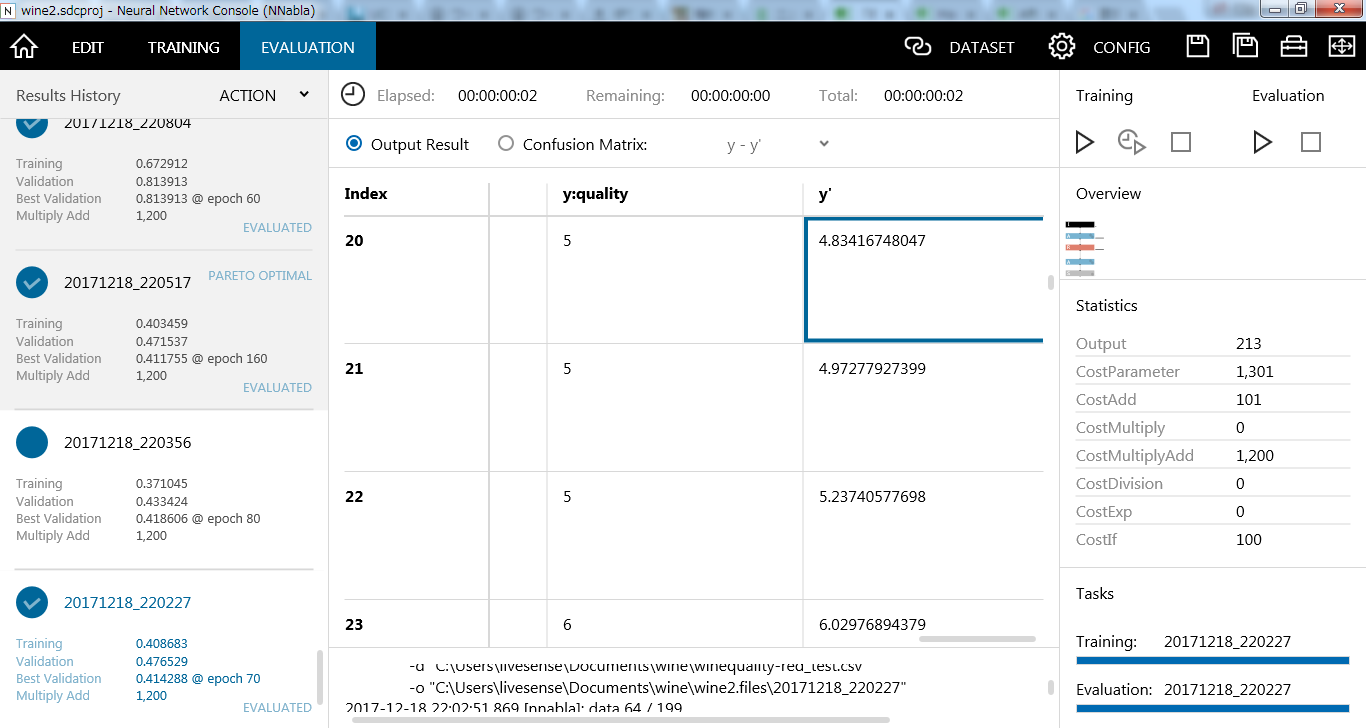Run evaluation with the Evaluation play button
This screenshot has width=1366, height=728.
tap(1262, 143)
